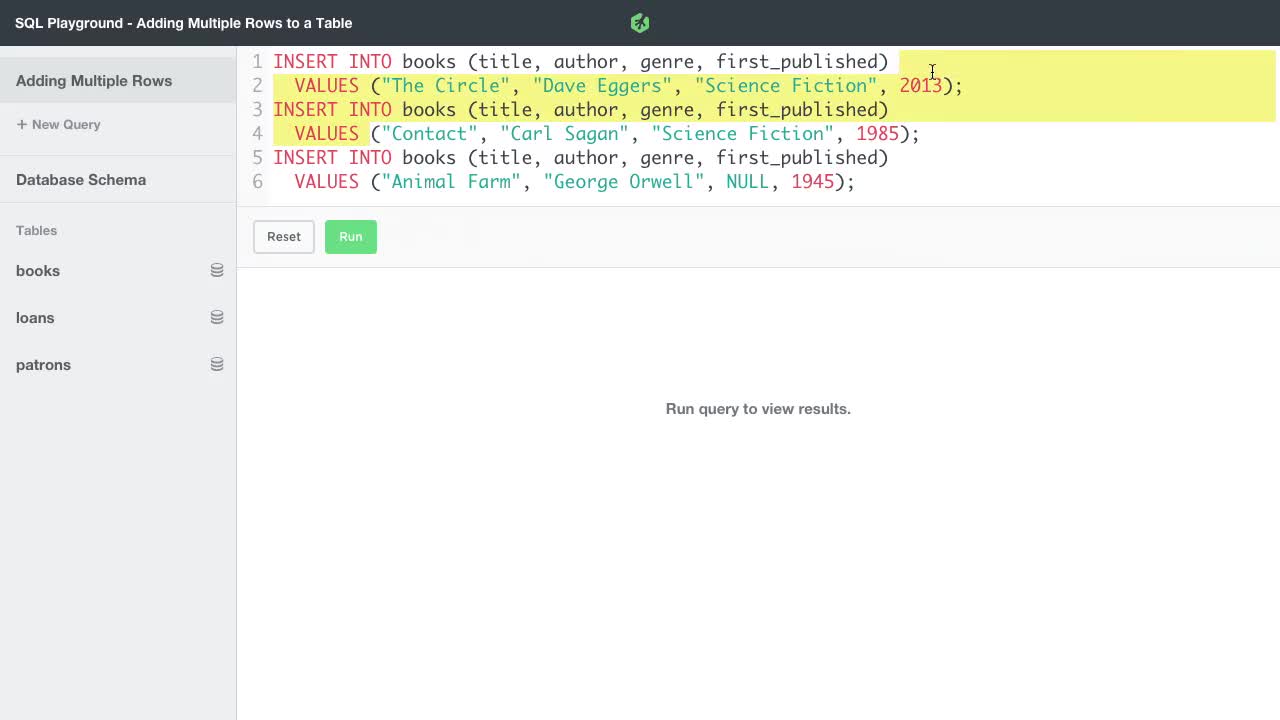Click the Database Schema section header
Screen dimensions: 1280x720
[x=81, y=180]
